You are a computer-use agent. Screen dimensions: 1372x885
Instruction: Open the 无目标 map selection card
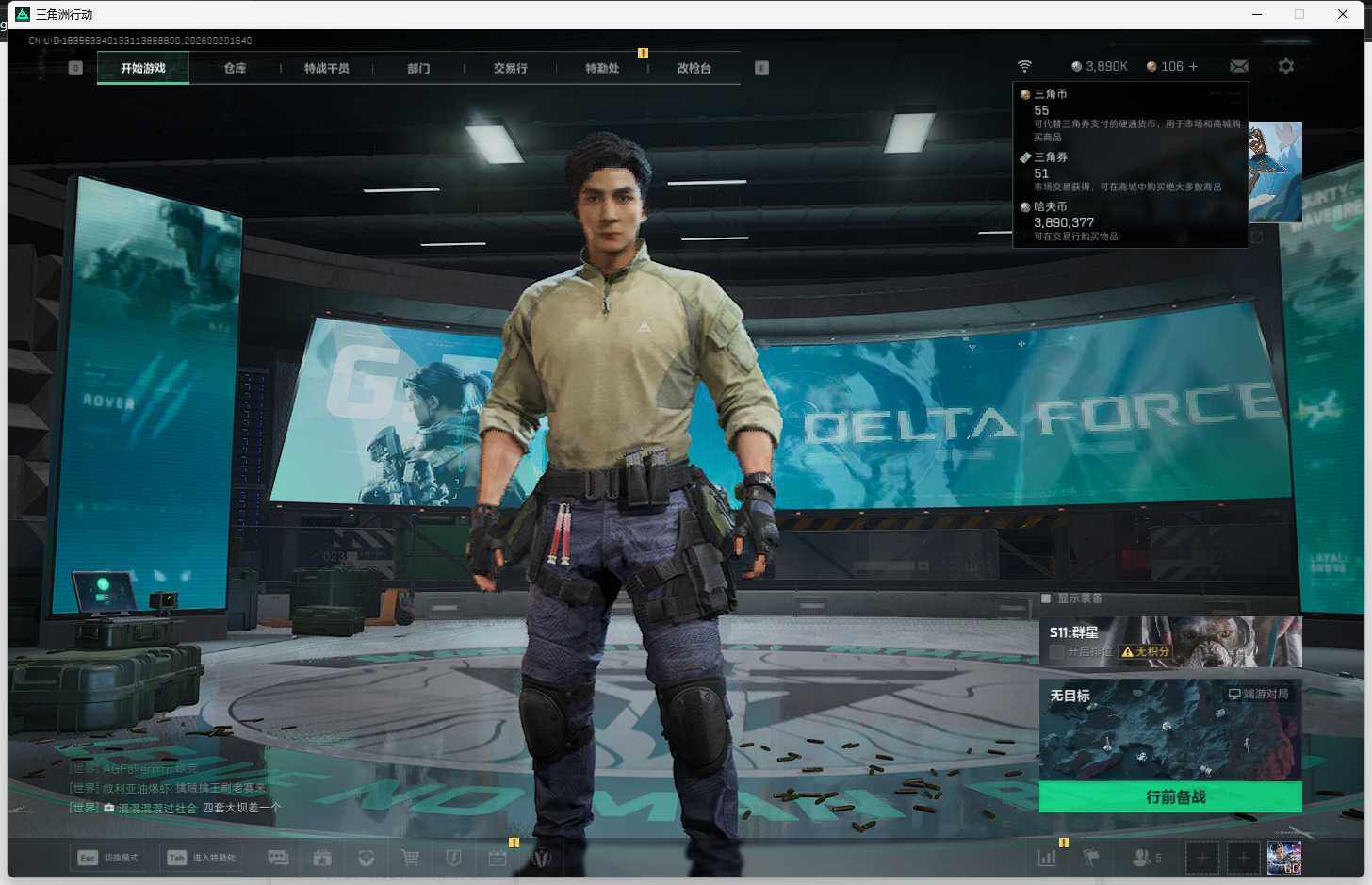point(1170,730)
